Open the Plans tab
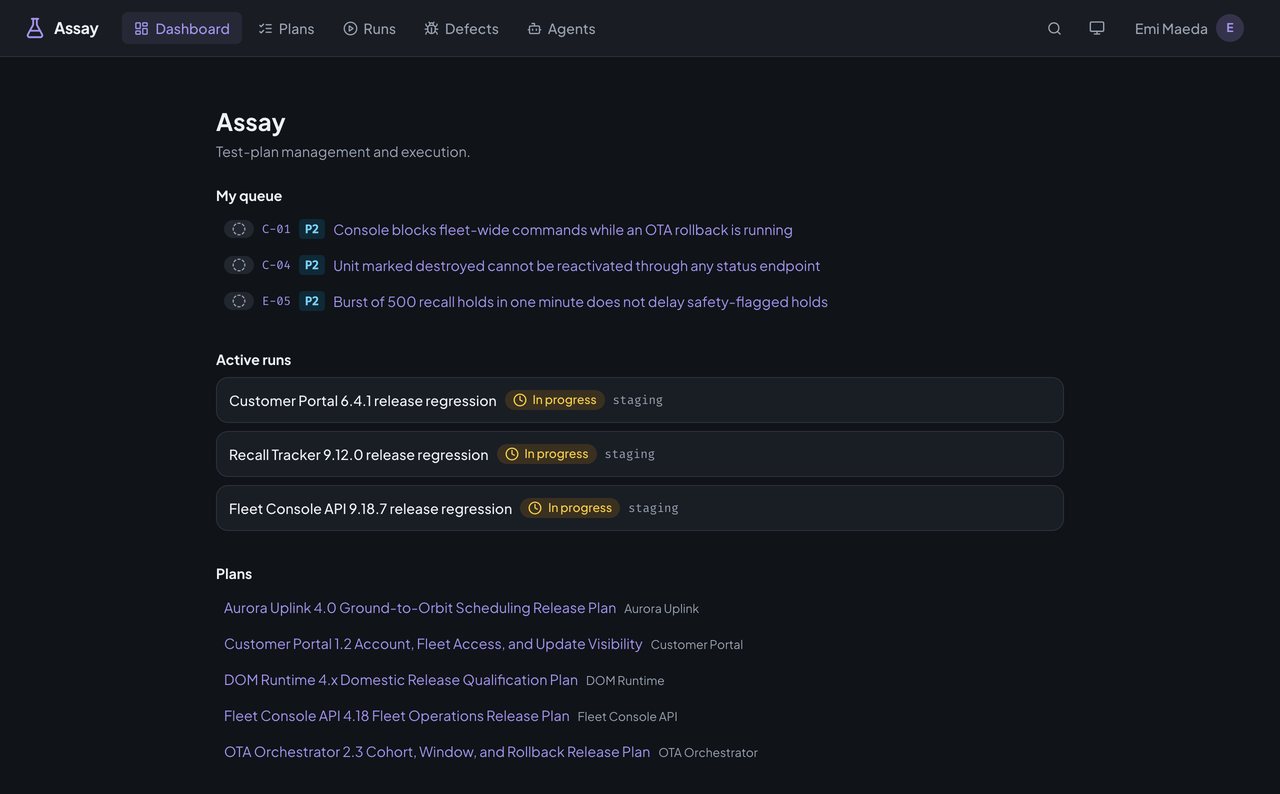This screenshot has height=794, width=1280. [x=286, y=28]
